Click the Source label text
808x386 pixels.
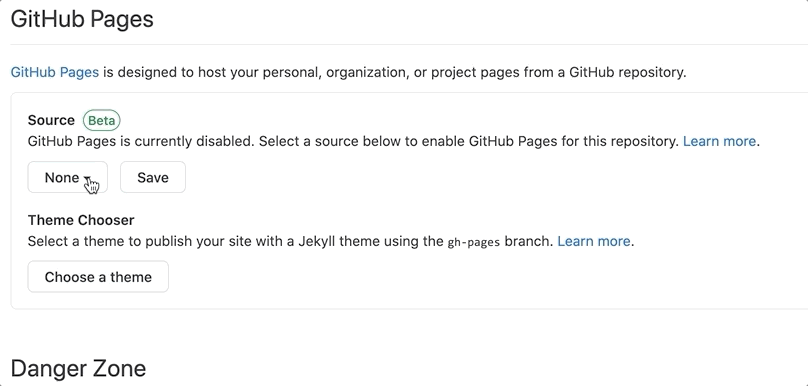(51, 120)
